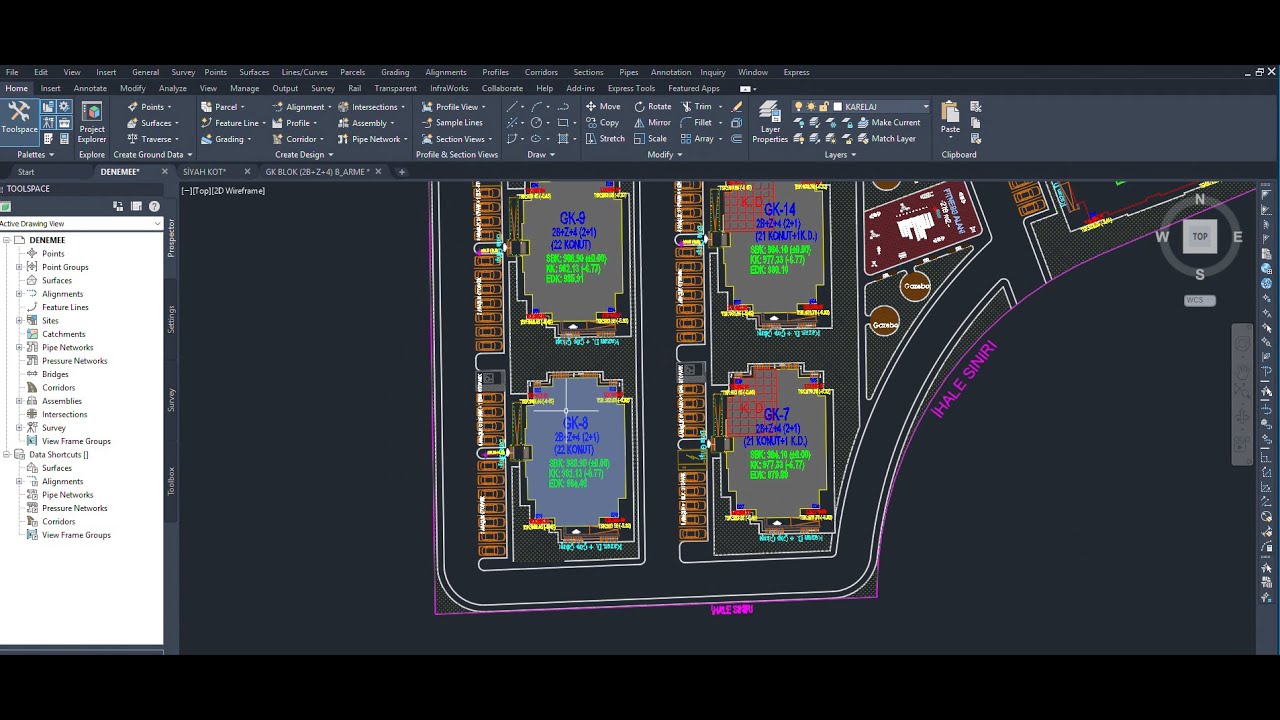Select the Move tool
1280x720 pixels.
603,107
